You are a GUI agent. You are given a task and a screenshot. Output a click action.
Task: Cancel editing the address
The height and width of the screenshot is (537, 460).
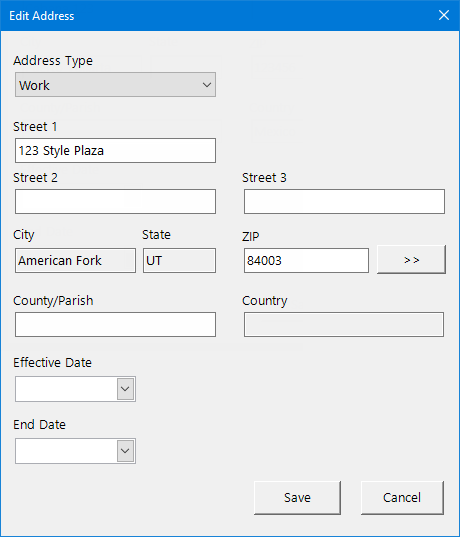click(x=402, y=498)
